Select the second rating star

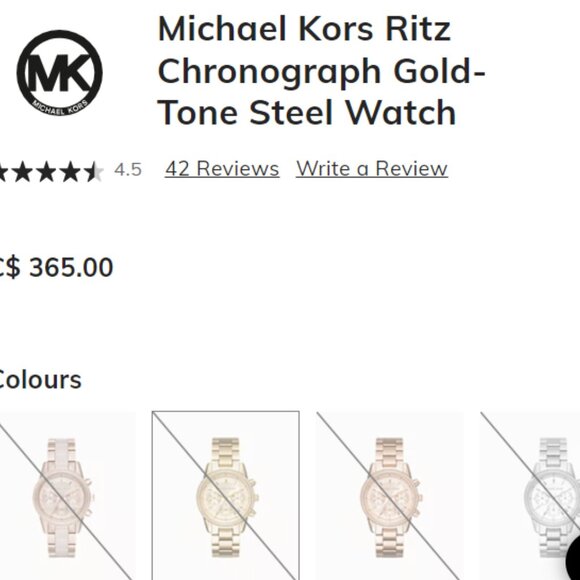23,172
